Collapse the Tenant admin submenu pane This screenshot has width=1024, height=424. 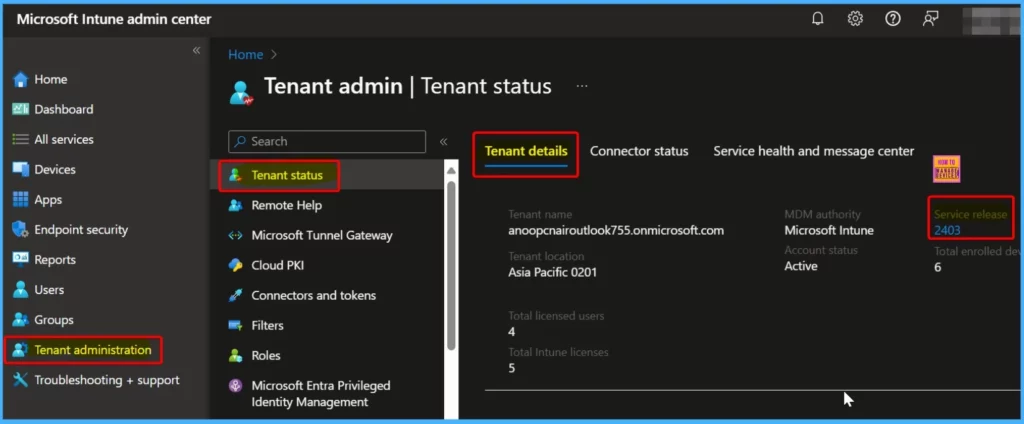443,142
